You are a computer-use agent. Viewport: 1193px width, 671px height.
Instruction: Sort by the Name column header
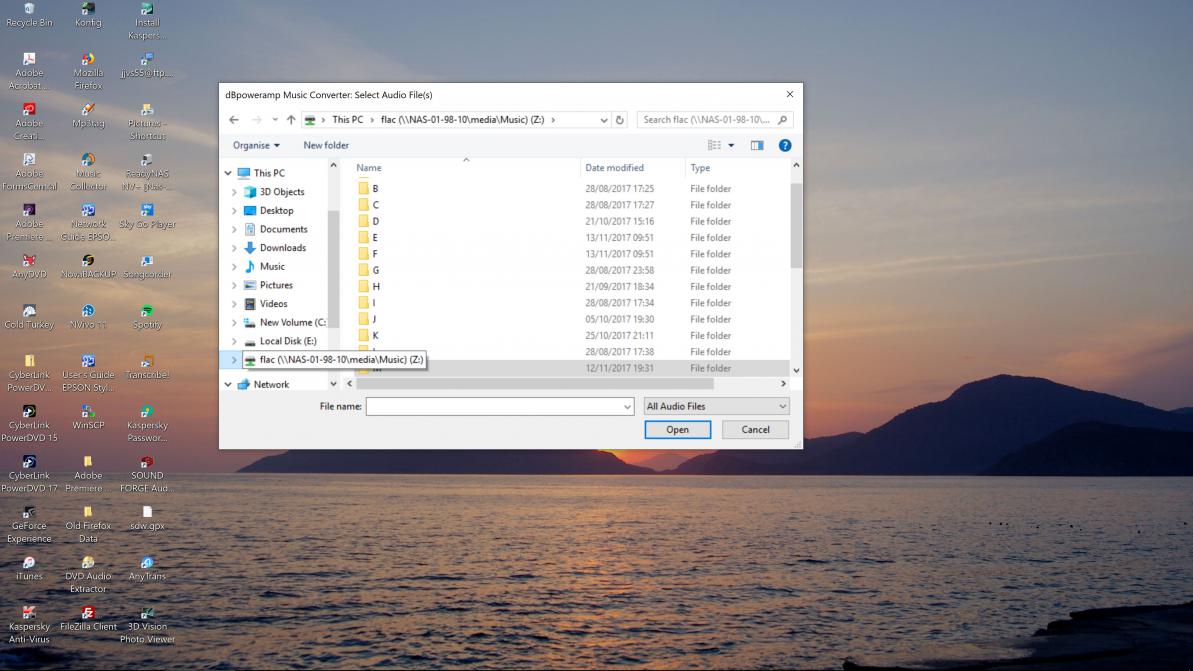click(369, 168)
